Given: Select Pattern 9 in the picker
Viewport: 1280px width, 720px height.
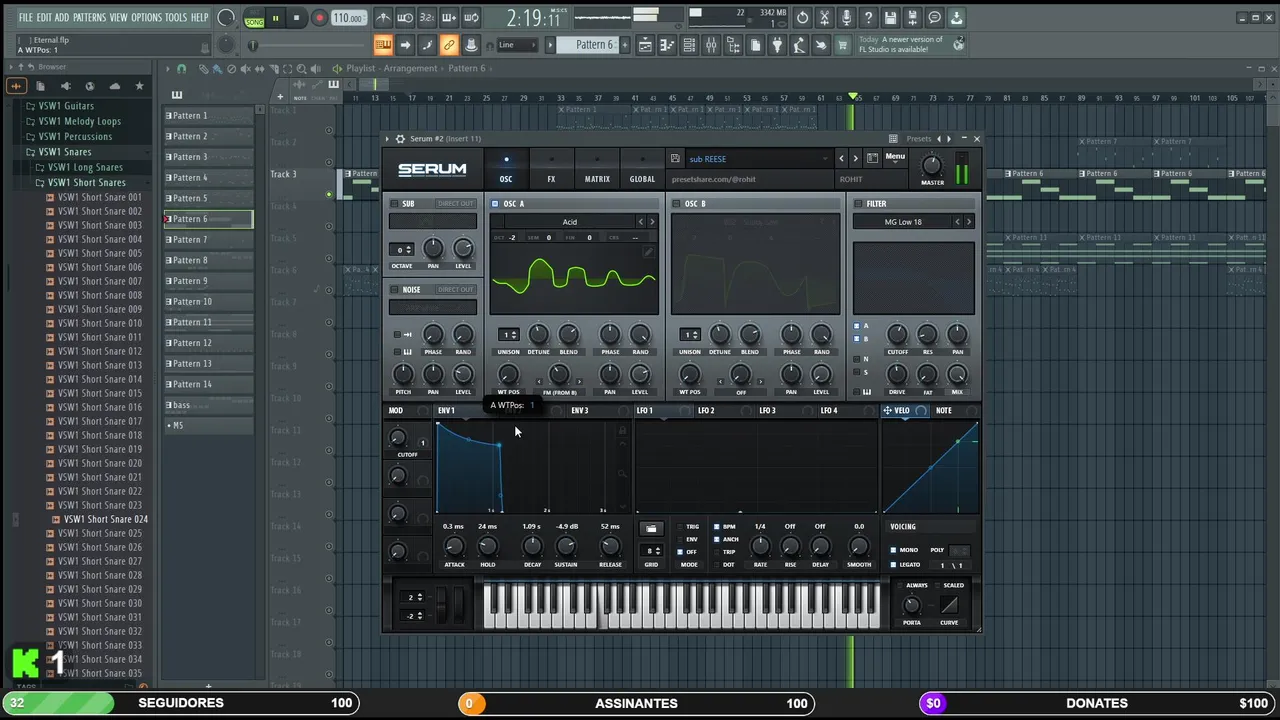Looking at the screenshot, I should pos(207,281).
